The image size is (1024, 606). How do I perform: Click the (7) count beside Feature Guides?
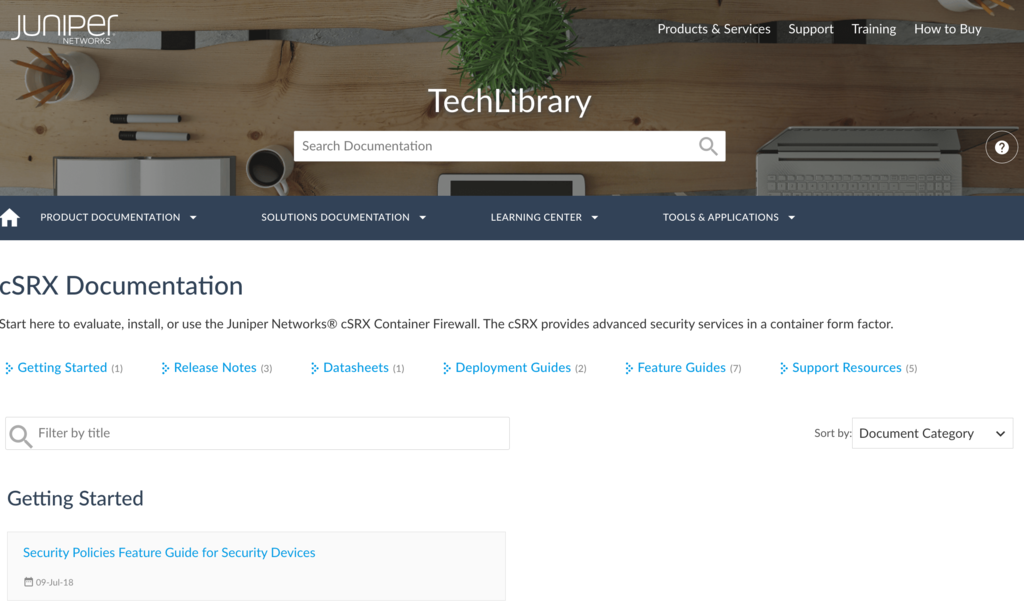coord(735,369)
